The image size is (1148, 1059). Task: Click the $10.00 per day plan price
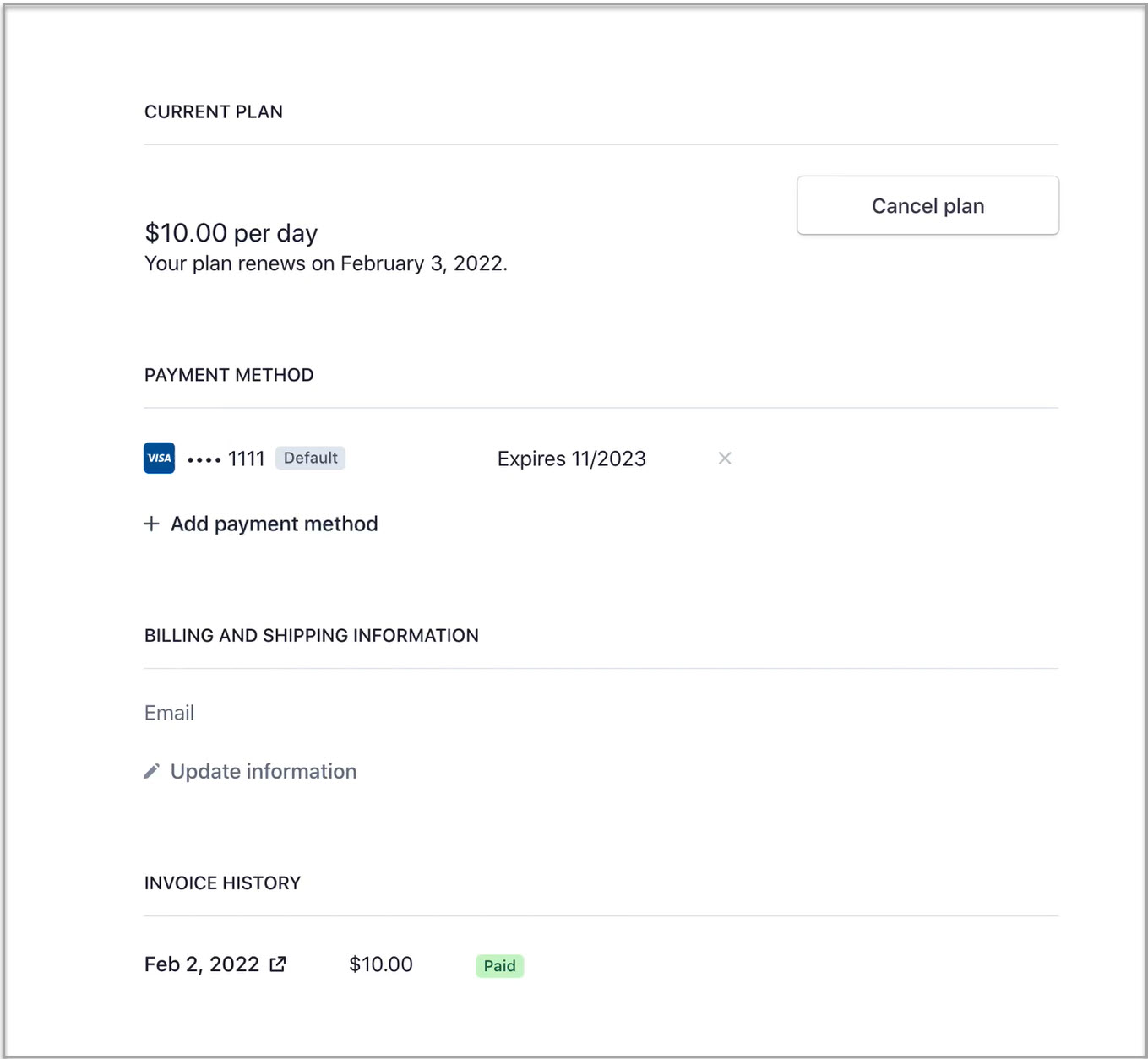pos(231,232)
